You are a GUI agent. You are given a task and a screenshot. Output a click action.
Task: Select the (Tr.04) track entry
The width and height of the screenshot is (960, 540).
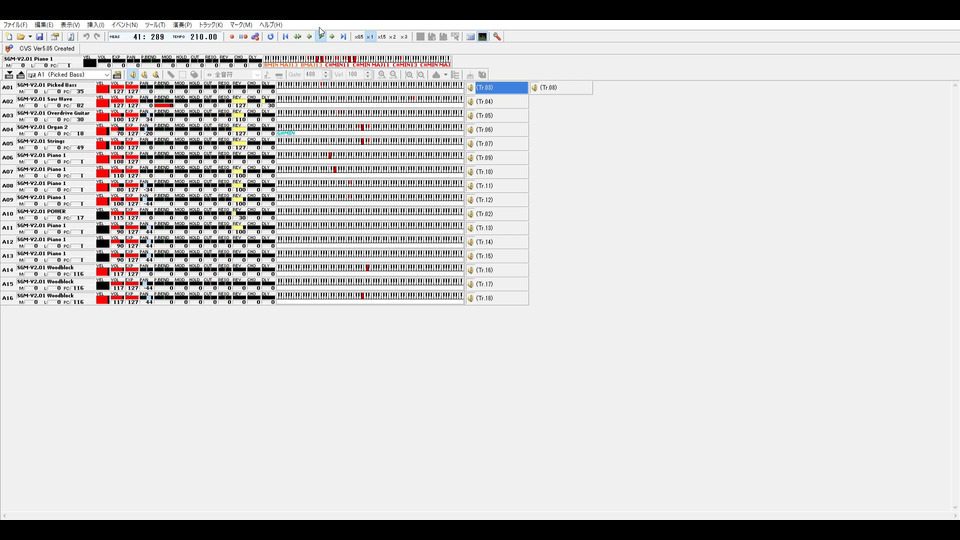pyautogui.click(x=497, y=102)
